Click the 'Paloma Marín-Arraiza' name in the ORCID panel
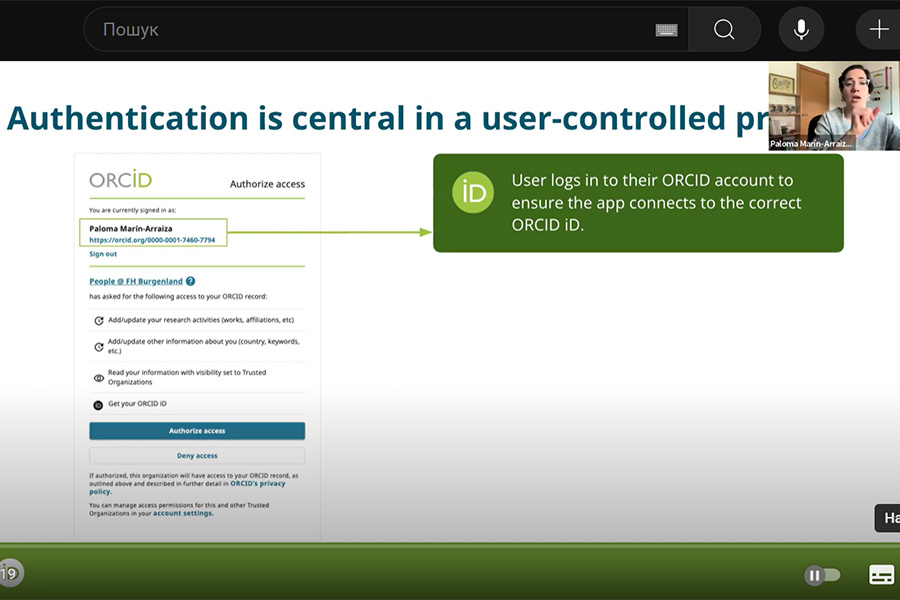The height and width of the screenshot is (600, 900). coord(131,229)
